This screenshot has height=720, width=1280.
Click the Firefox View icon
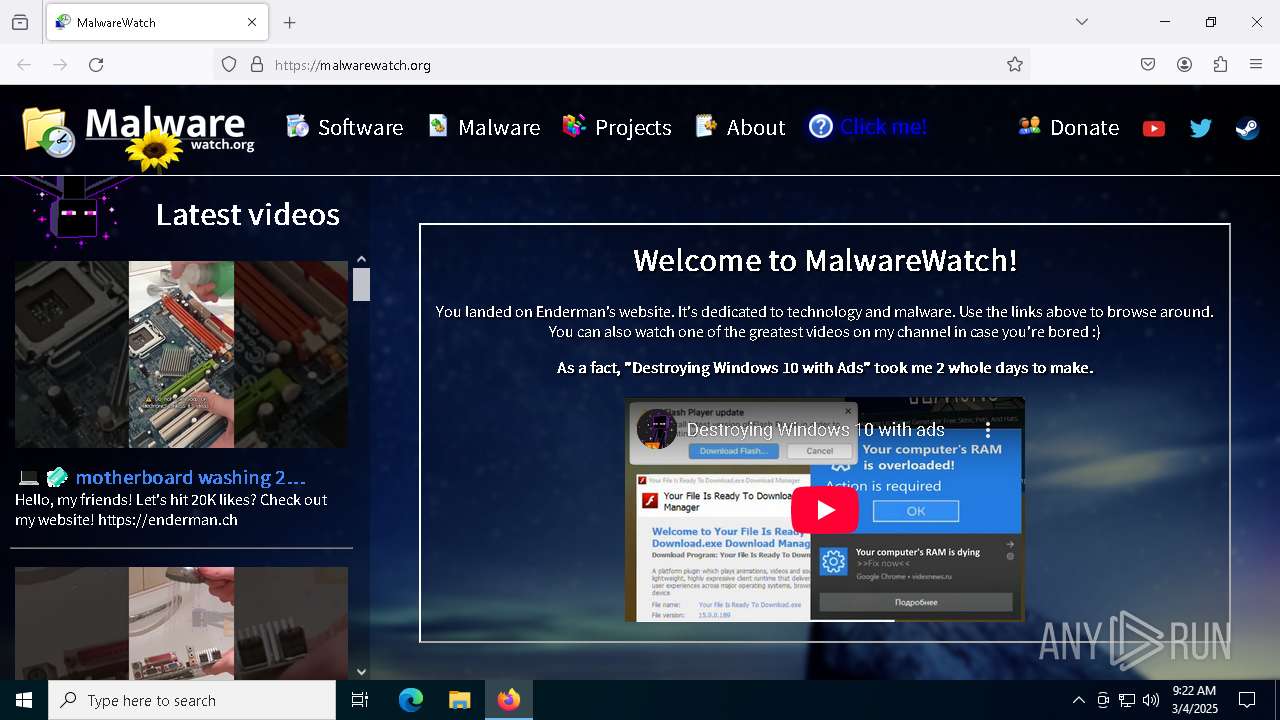pyautogui.click(x=20, y=22)
